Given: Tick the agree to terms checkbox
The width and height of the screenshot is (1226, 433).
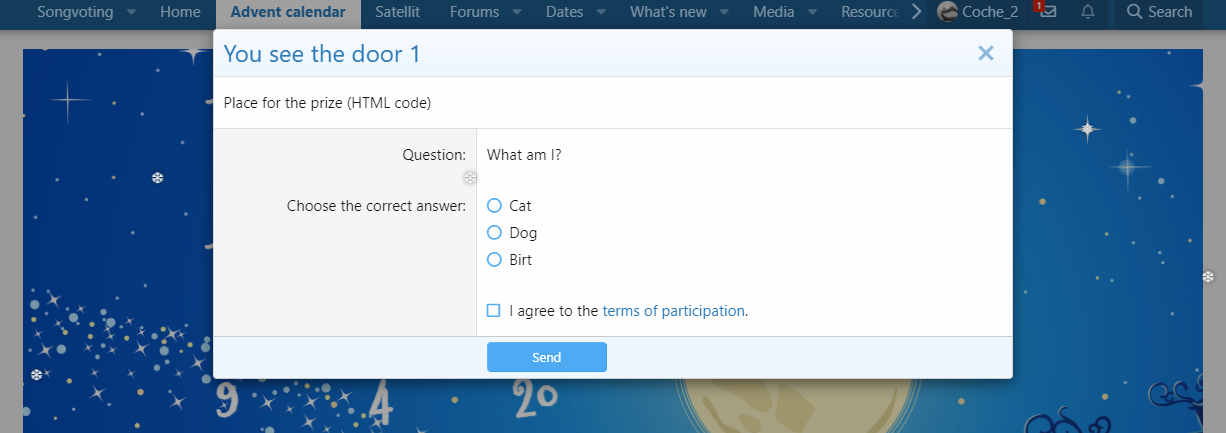Looking at the screenshot, I should [x=494, y=311].
